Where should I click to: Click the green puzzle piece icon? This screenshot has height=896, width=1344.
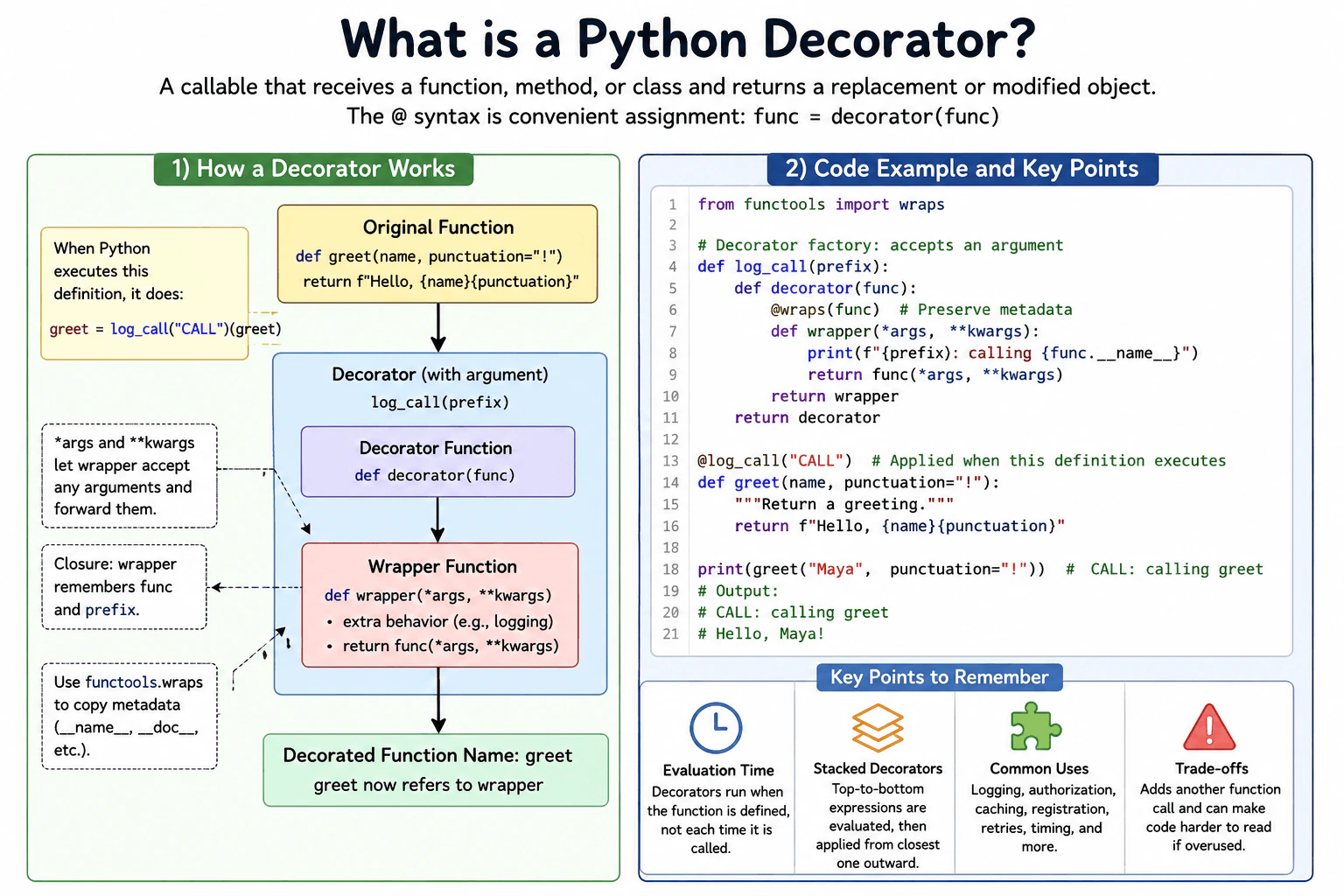click(x=1036, y=726)
